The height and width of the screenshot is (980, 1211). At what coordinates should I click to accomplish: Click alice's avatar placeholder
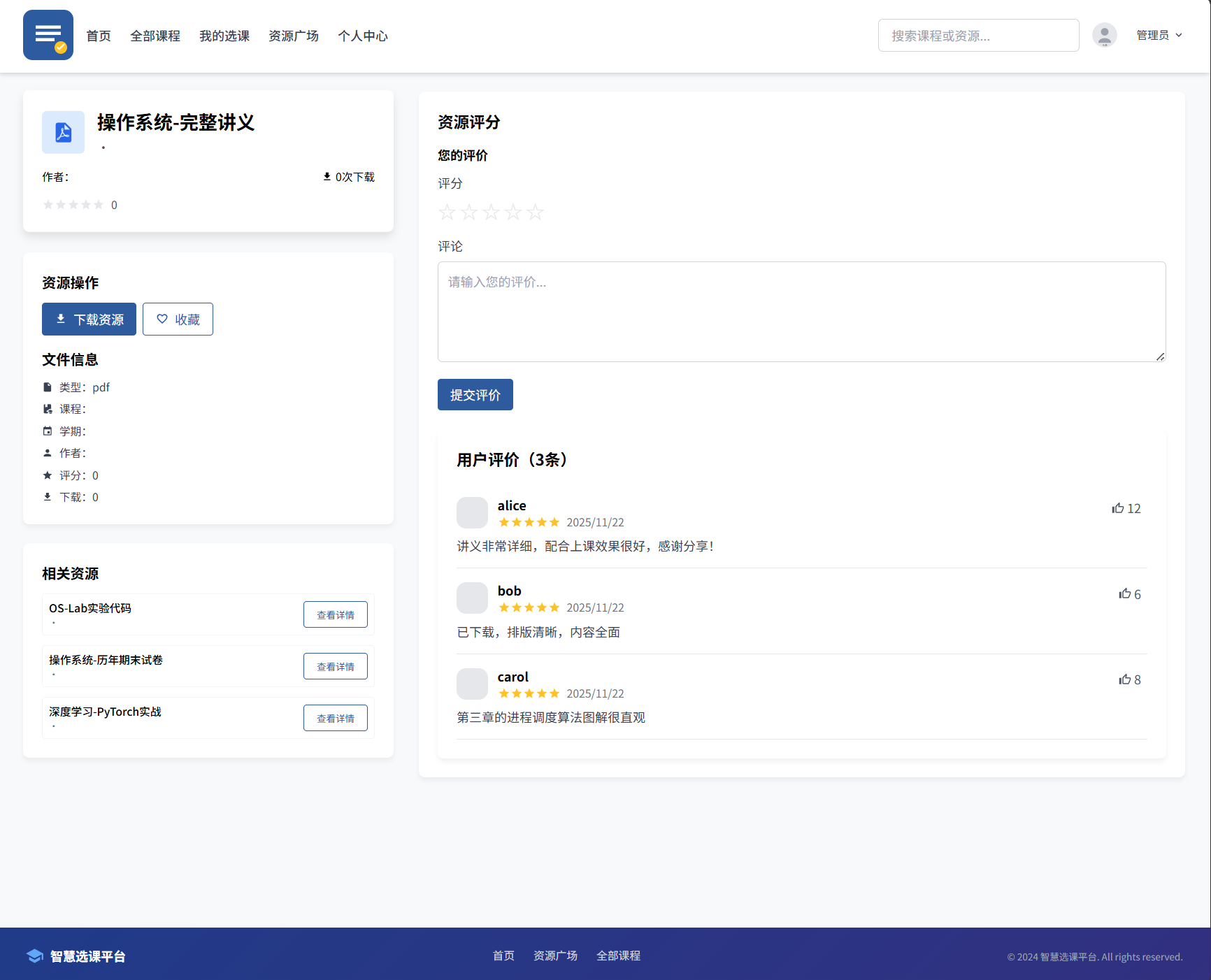[472, 512]
